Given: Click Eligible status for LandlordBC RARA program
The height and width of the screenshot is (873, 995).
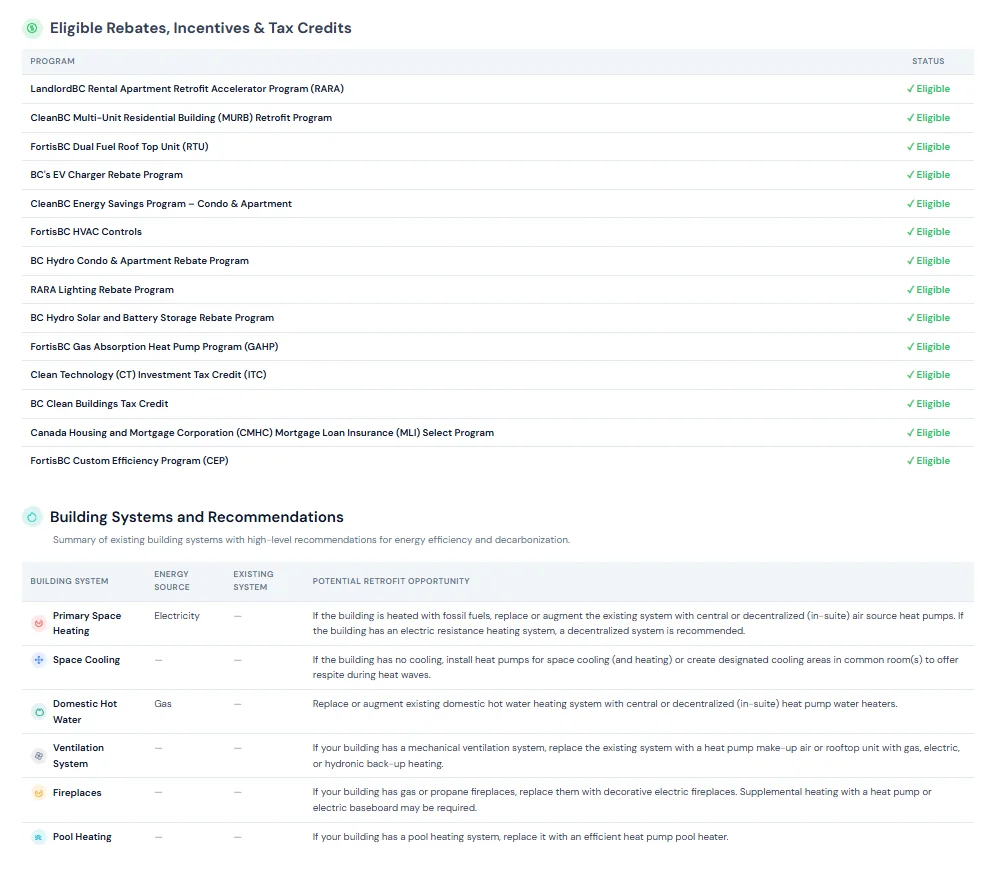Looking at the screenshot, I should click(928, 89).
